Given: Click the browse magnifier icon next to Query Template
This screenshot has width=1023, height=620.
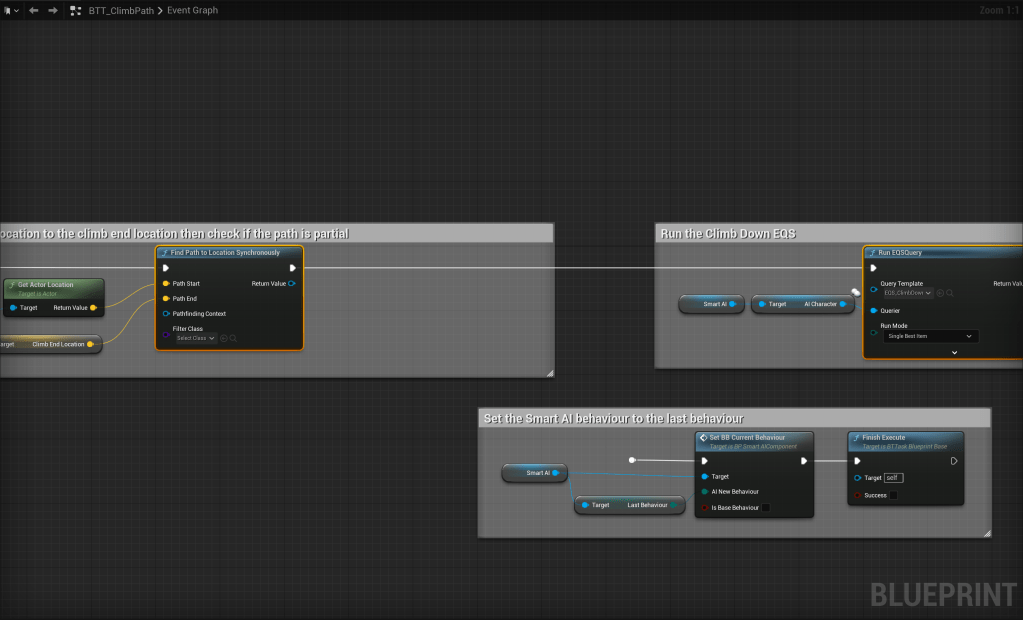Looking at the screenshot, I should coord(949,293).
